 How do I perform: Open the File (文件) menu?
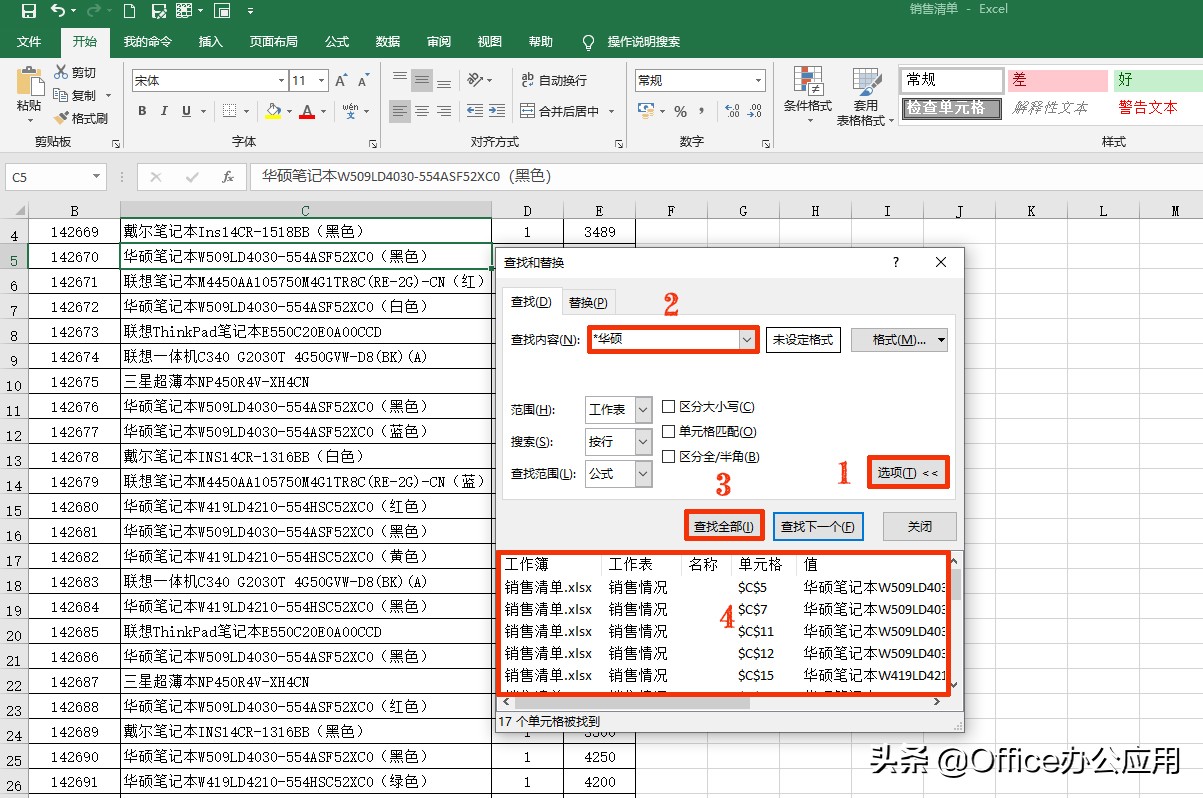pos(29,42)
